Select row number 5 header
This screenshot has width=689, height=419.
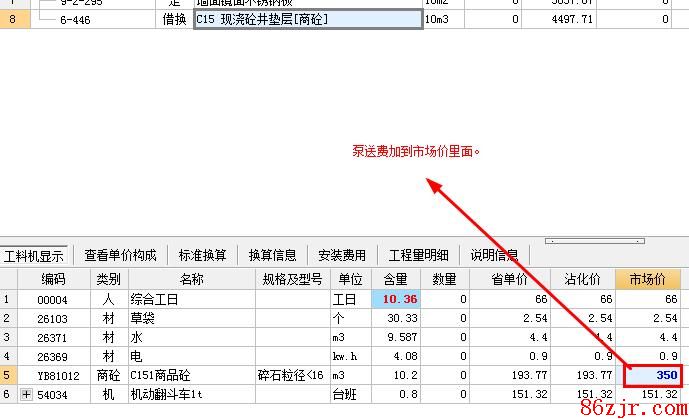8,376
